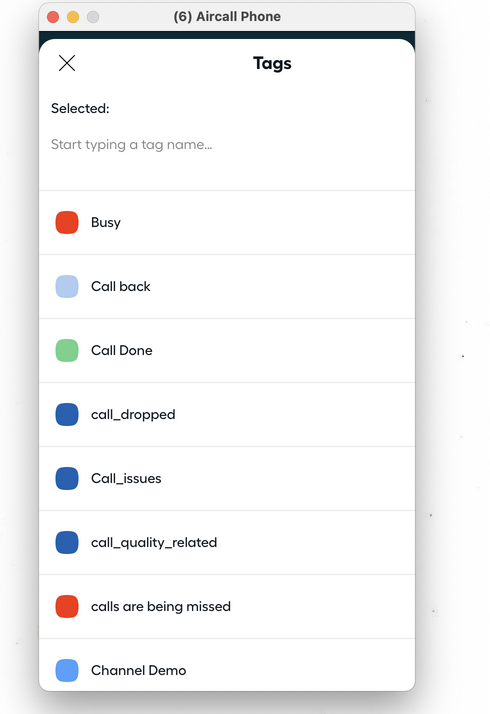Select the call_quality_related tag text
Viewport: 490px width, 714px height.
(154, 543)
